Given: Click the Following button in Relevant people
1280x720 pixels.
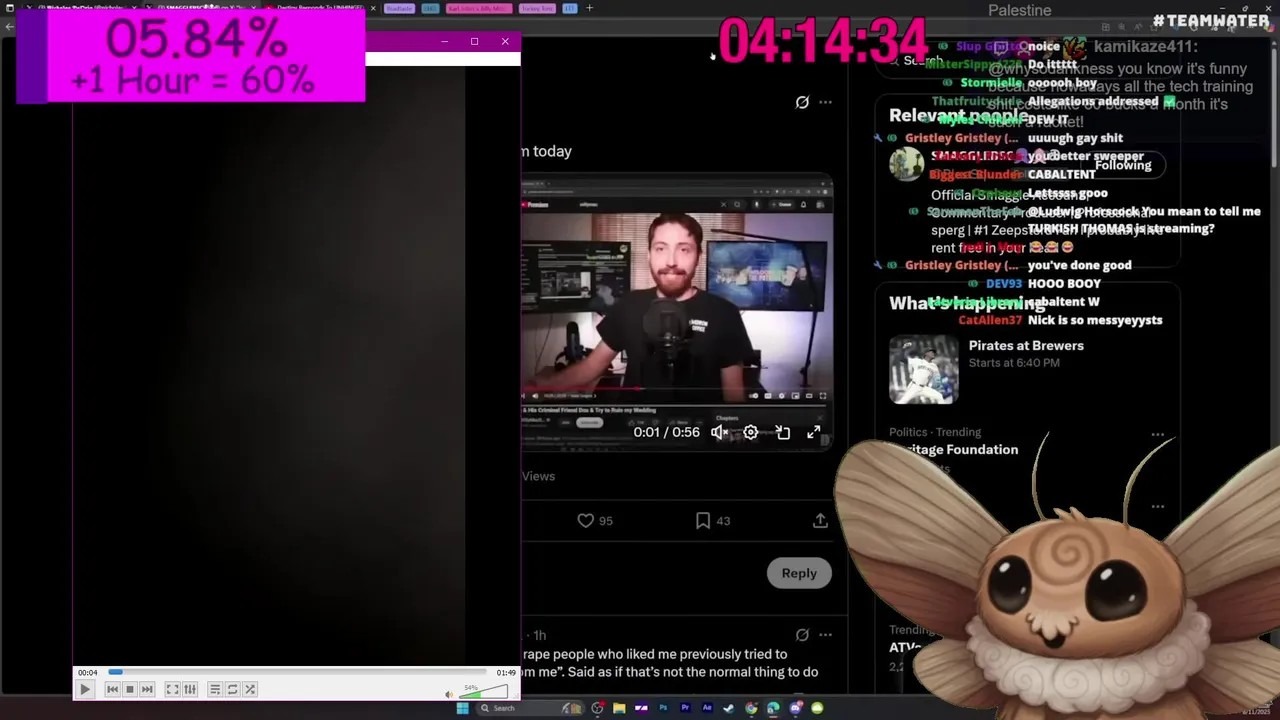Looking at the screenshot, I should [x=1123, y=165].
